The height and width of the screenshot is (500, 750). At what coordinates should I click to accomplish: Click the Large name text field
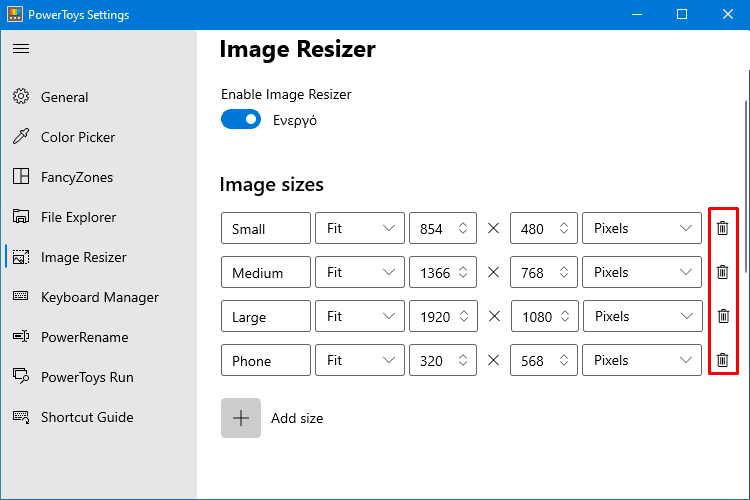coord(265,316)
